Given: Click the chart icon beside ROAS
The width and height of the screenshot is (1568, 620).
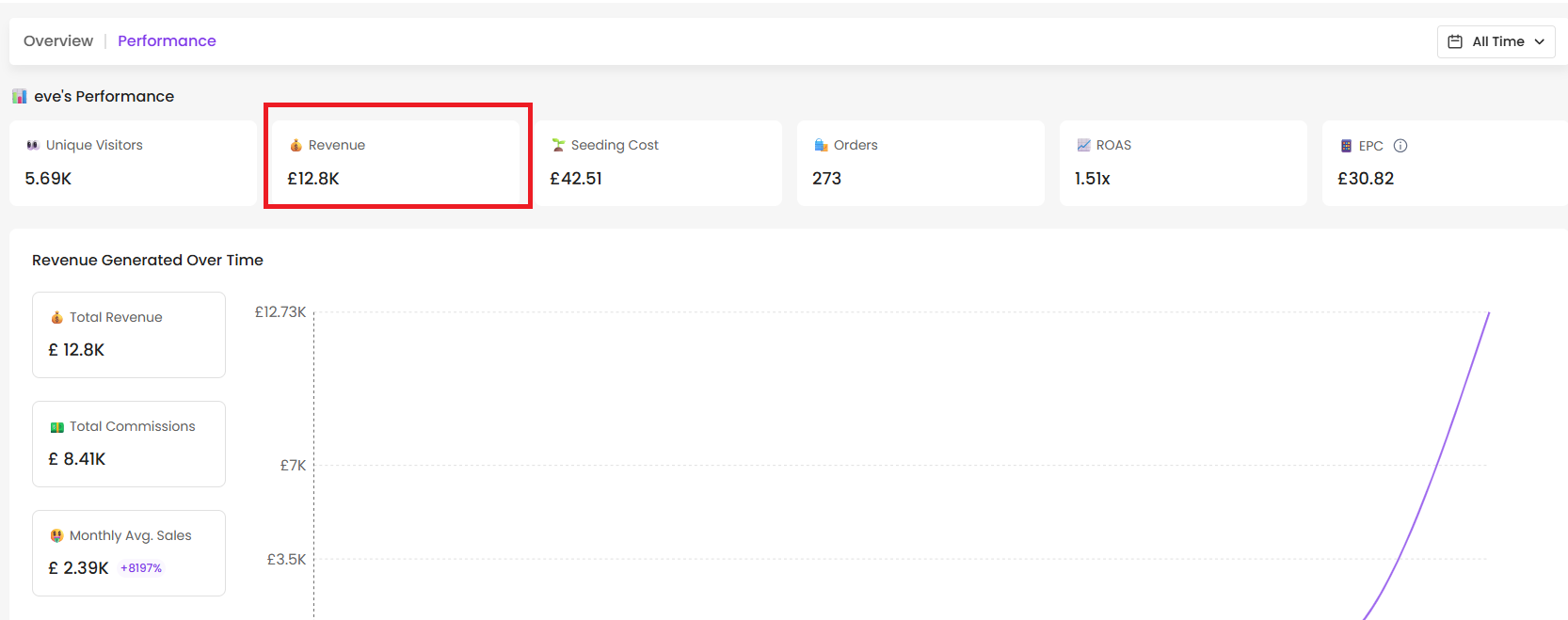Looking at the screenshot, I should (1083, 145).
